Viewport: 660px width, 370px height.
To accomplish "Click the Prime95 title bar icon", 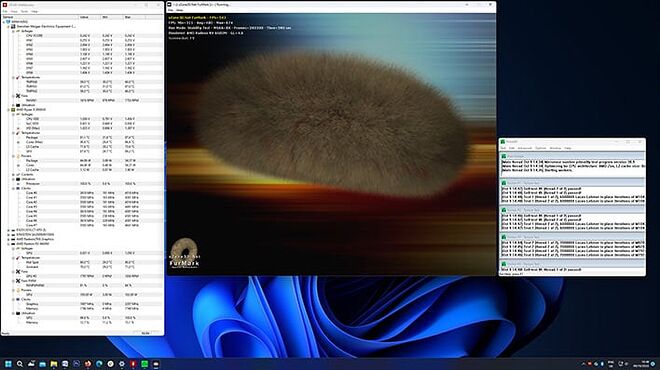I will pos(503,142).
